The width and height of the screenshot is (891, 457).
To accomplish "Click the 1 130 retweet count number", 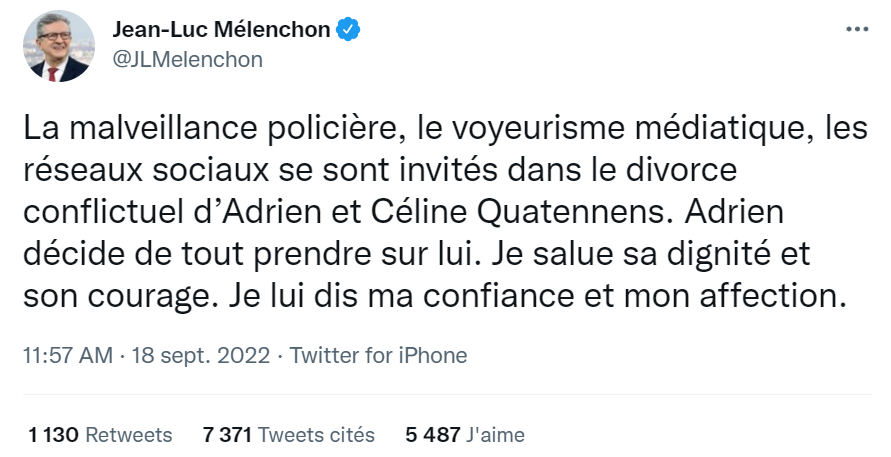I will (54, 435).
